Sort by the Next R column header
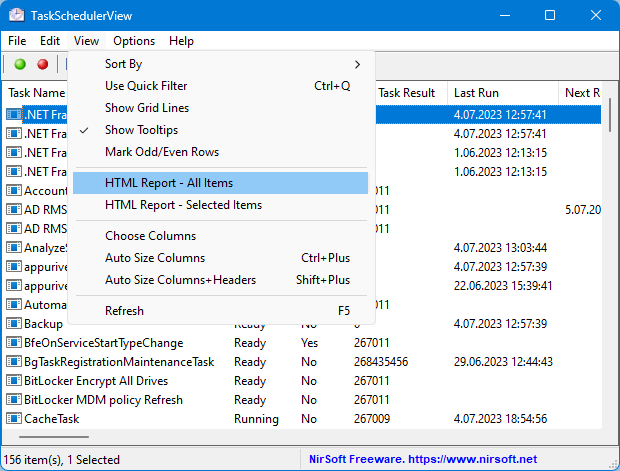620x471 pixels. tap(580, 93)
